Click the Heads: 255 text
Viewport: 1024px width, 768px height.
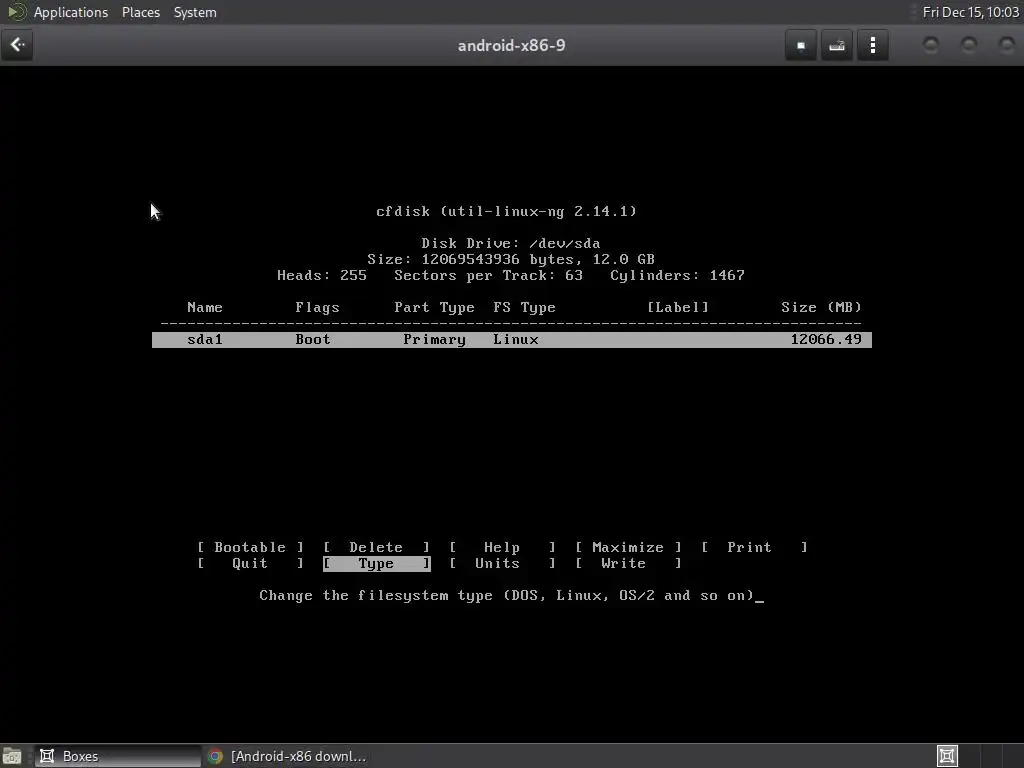click(322, 276)
